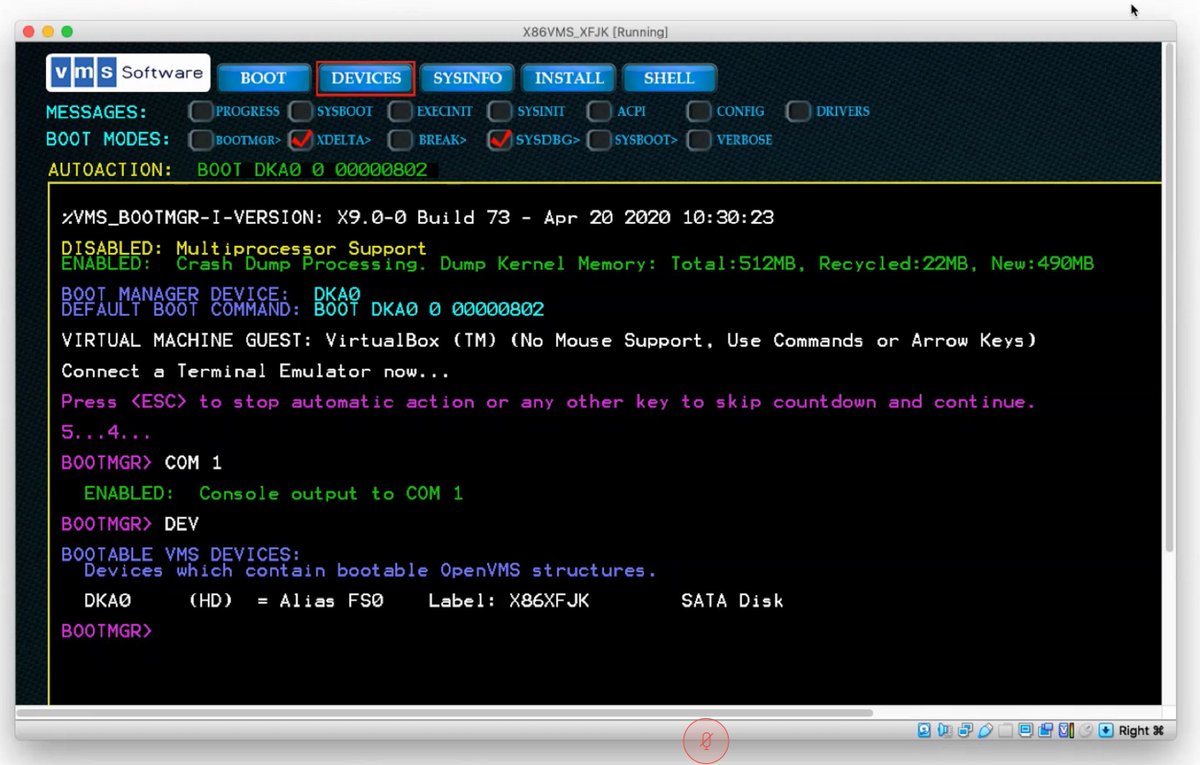Click the keyboard capture arrow icon in status bar
This screenshot has height=765, width=1200.
pyautogui.click(x=1106, y=731)
